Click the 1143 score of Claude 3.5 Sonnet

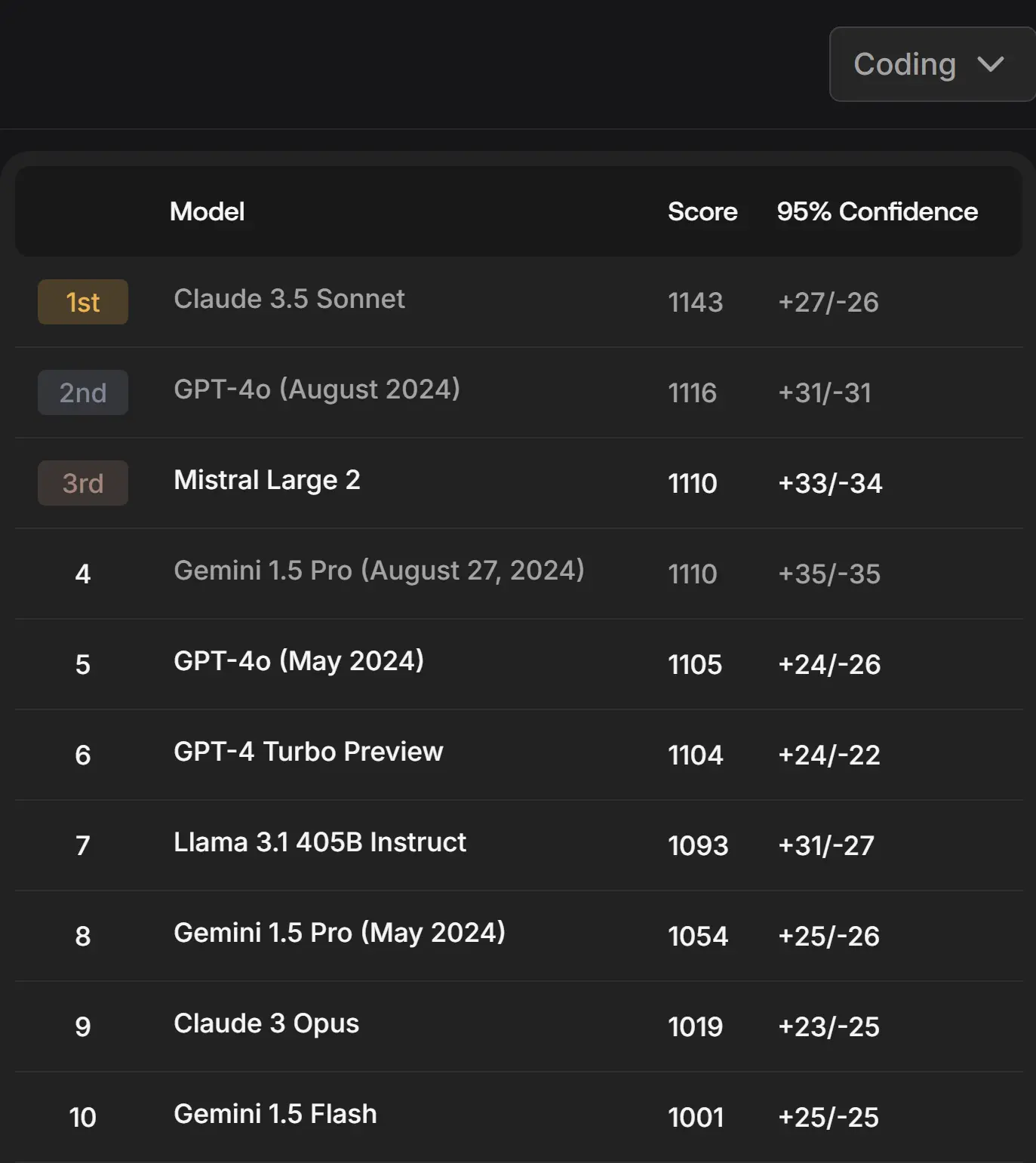coord(696,302)
